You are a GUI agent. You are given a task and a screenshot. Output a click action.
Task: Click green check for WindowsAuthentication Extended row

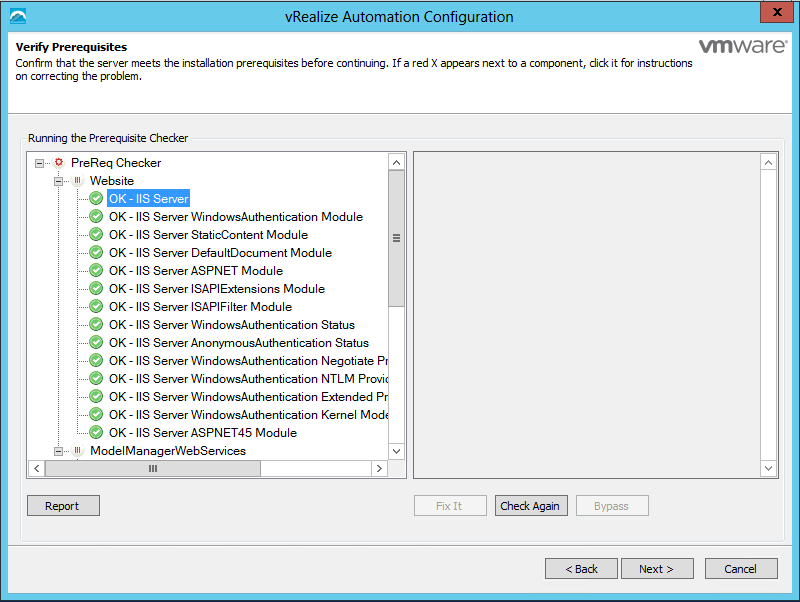tap(96, 396)
